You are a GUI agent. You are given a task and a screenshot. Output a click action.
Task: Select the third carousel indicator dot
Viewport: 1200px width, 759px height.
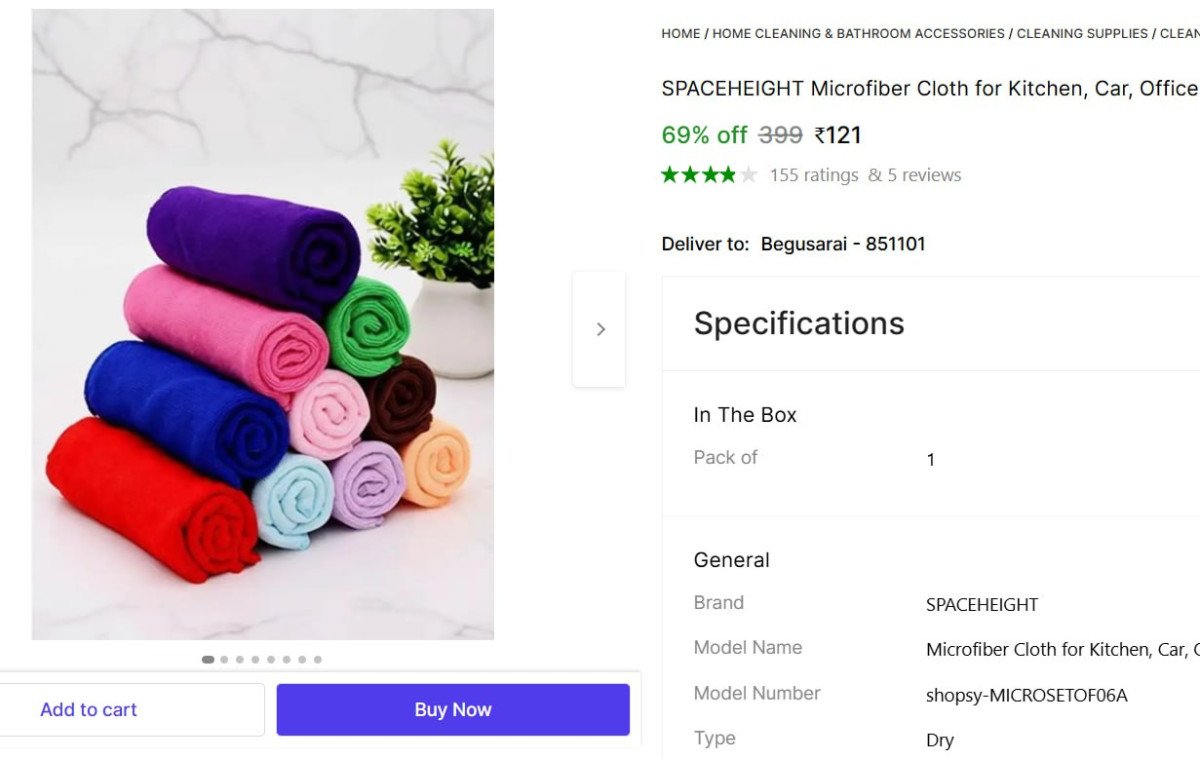[x=240, y=659]
